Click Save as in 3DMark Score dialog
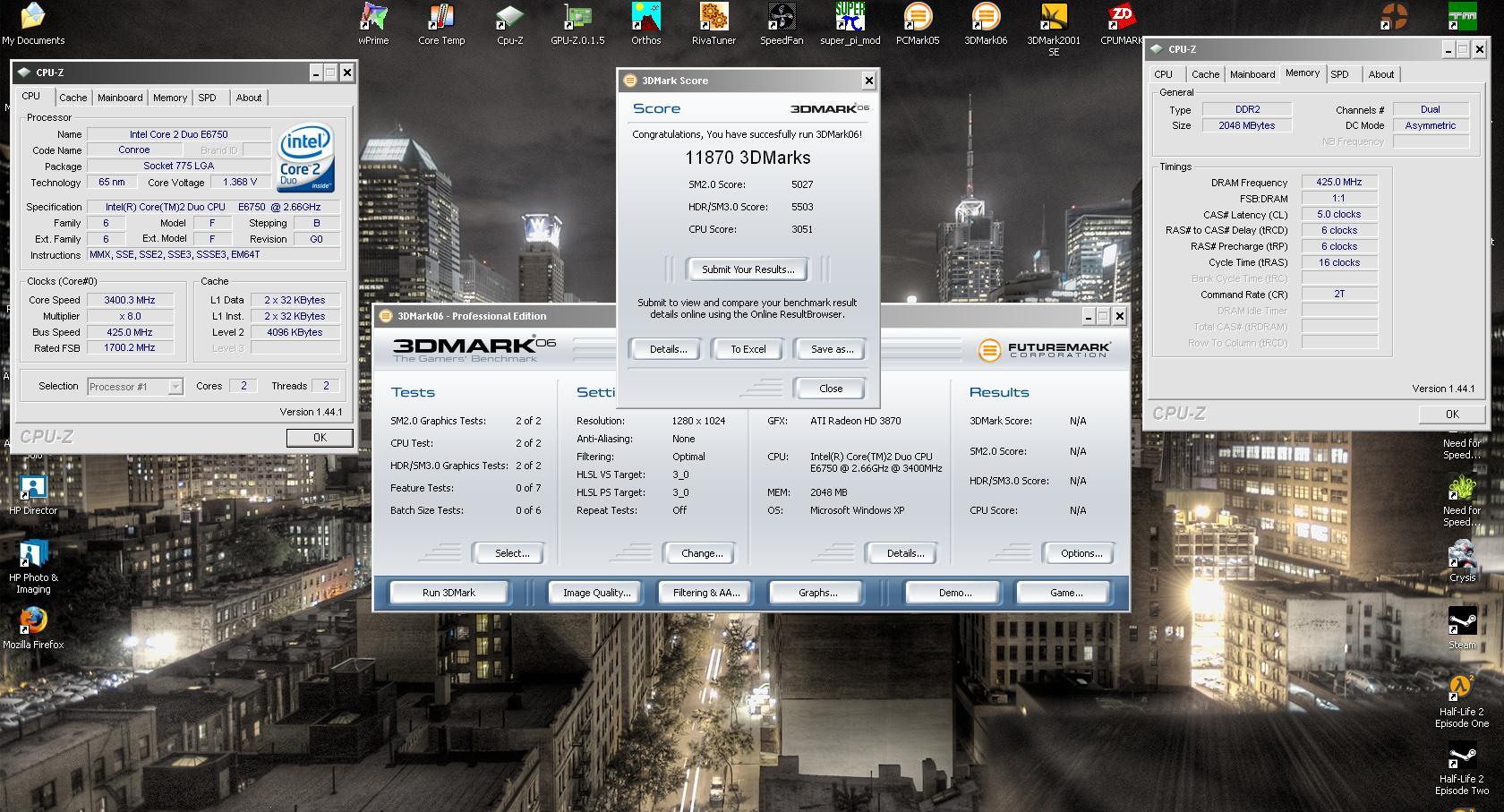1504x812 pixels. [x=832, y=349]
